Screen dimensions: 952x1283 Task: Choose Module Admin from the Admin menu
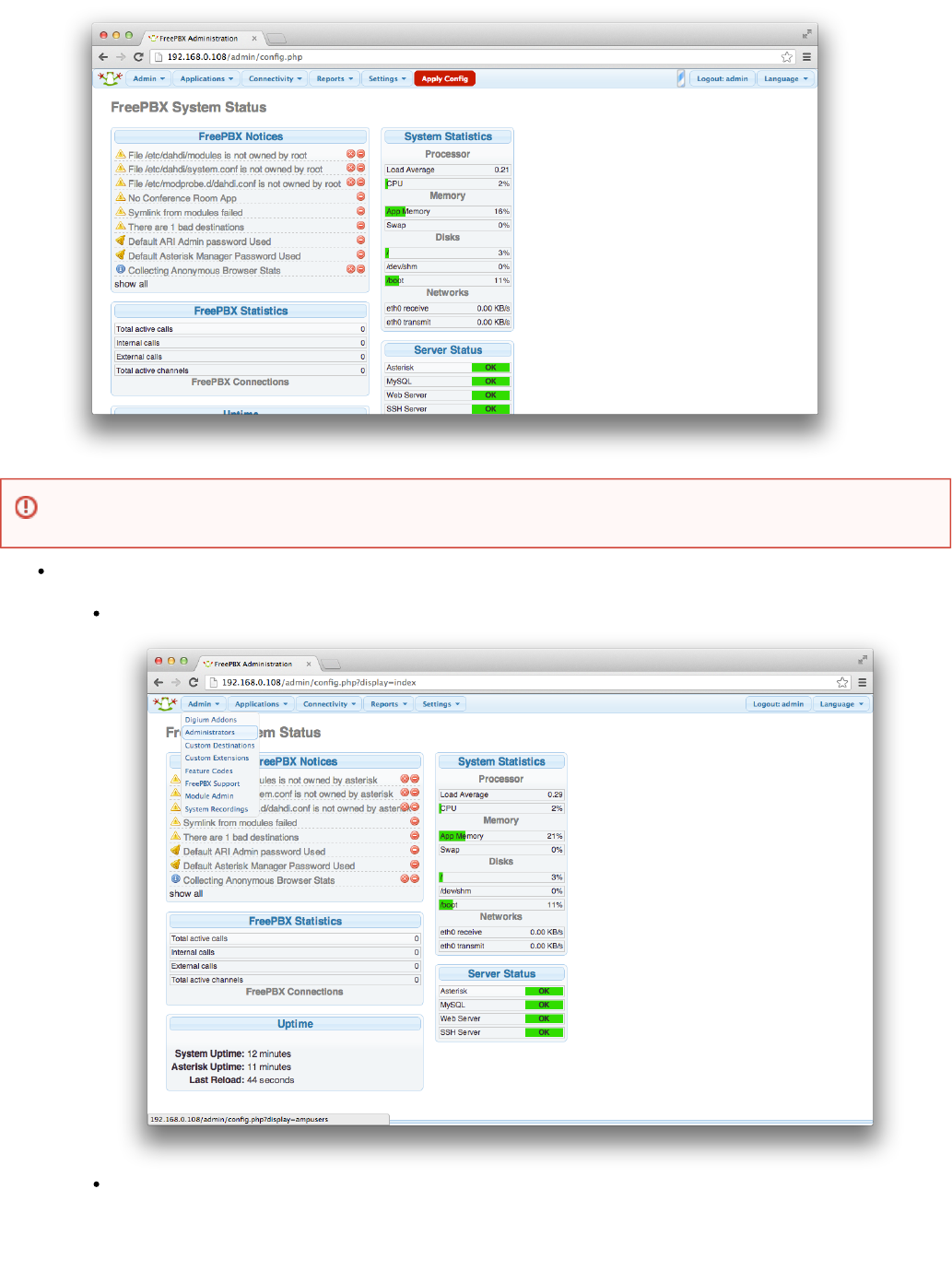[209, 796]
